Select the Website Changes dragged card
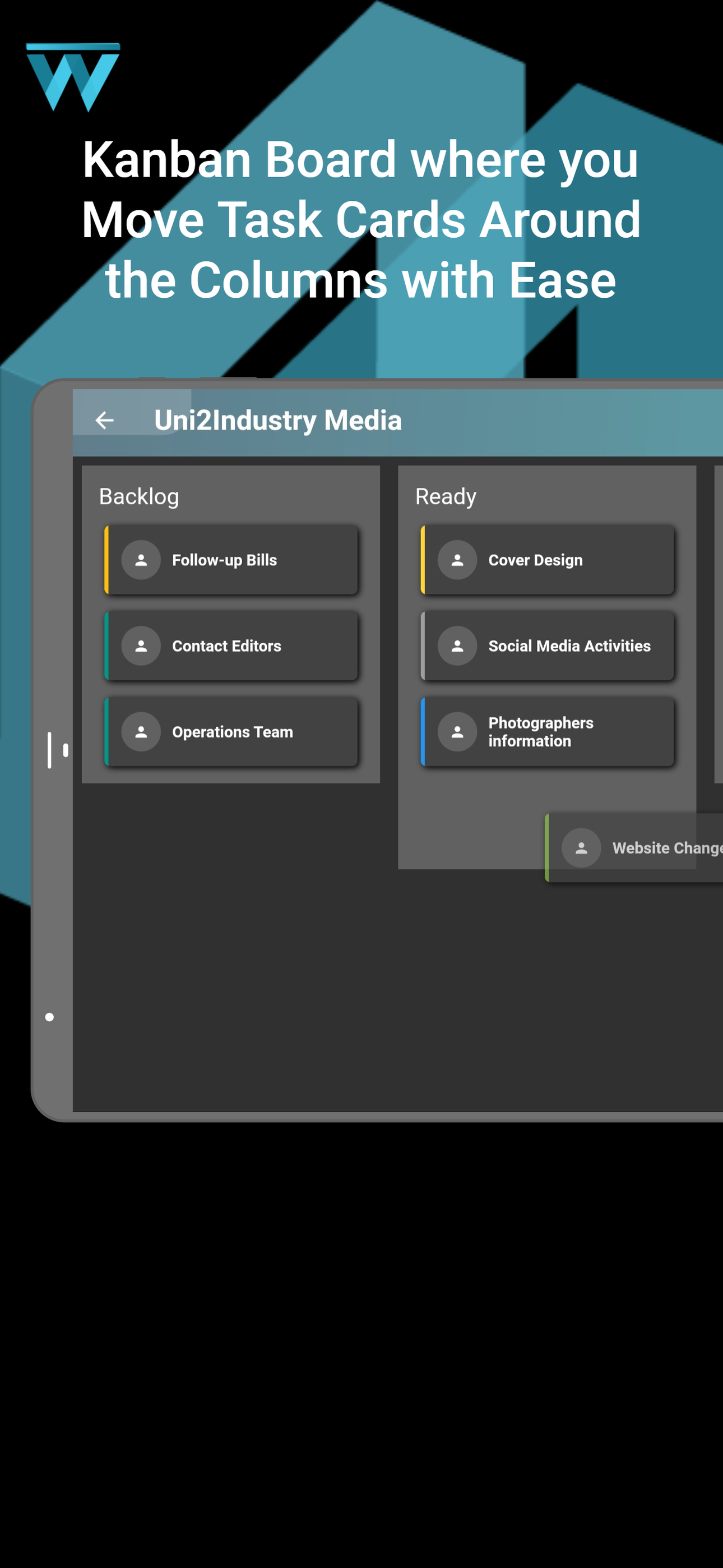The width and height of the screenshot is (723, 1568). [x=634, y=848]
